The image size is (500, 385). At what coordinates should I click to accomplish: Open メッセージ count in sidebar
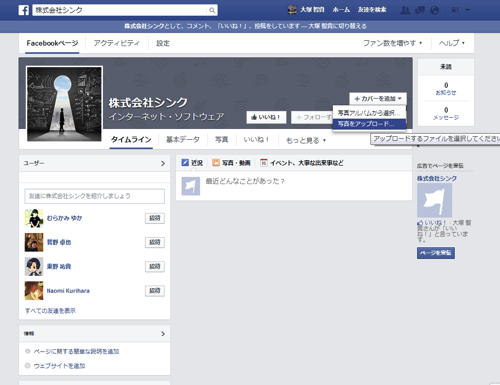[446, 114]
